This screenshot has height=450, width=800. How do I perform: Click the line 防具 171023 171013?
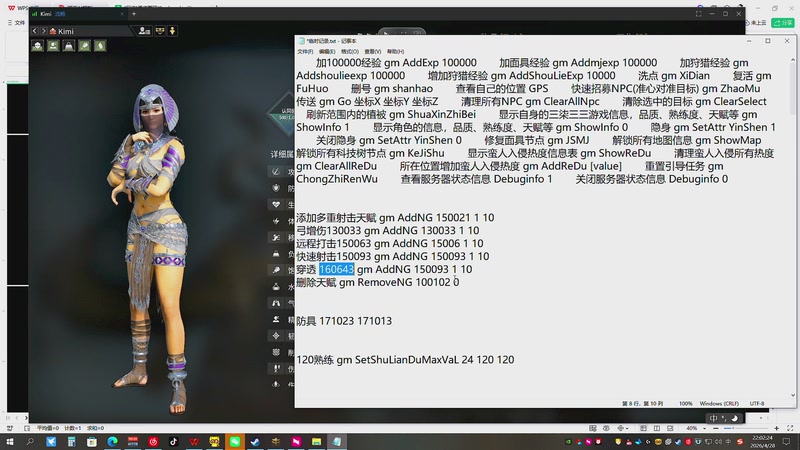point(344,321)
